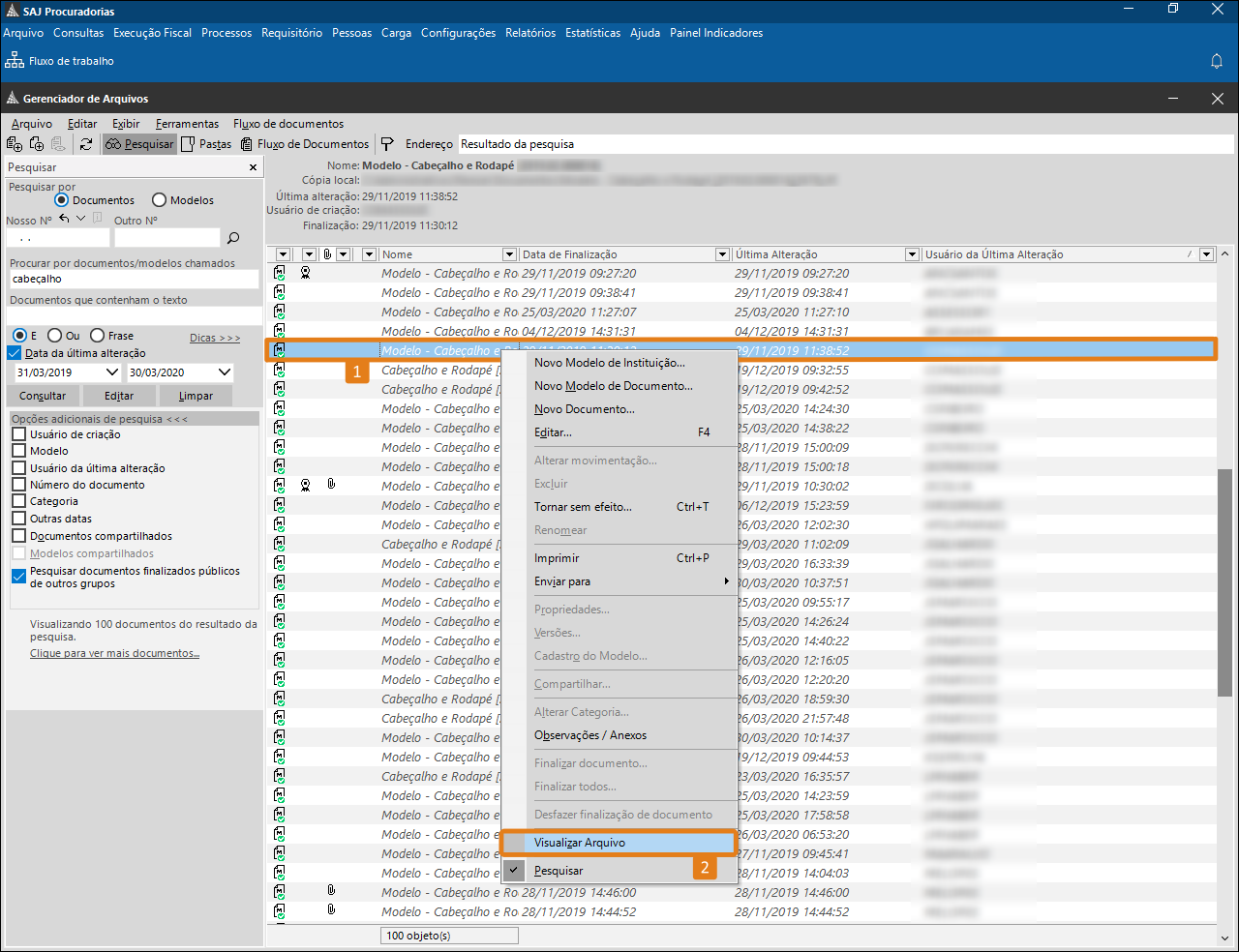
Task: Open the Nome column filter dropdown
Action: (x=510, y=254)
